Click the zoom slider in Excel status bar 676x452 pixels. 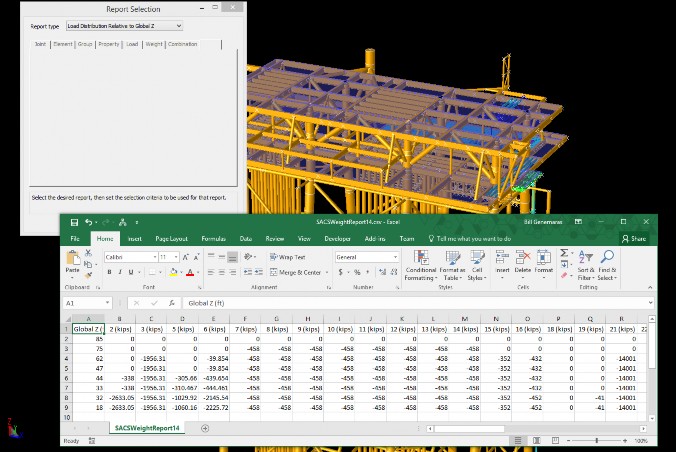pyautogui.click(x=597, y=441)
